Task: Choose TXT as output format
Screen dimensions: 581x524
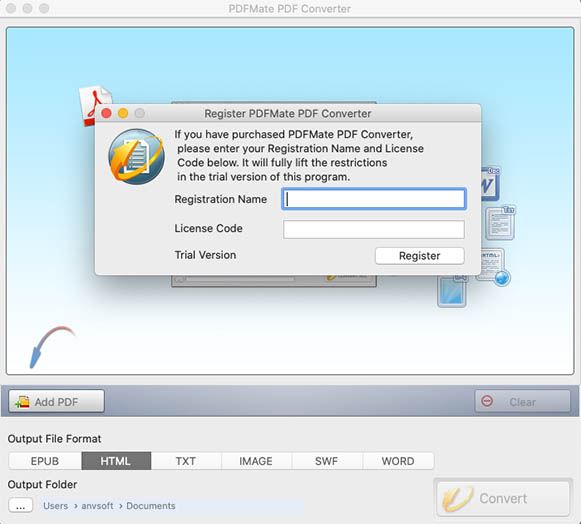Action: (x=186, y=461)
